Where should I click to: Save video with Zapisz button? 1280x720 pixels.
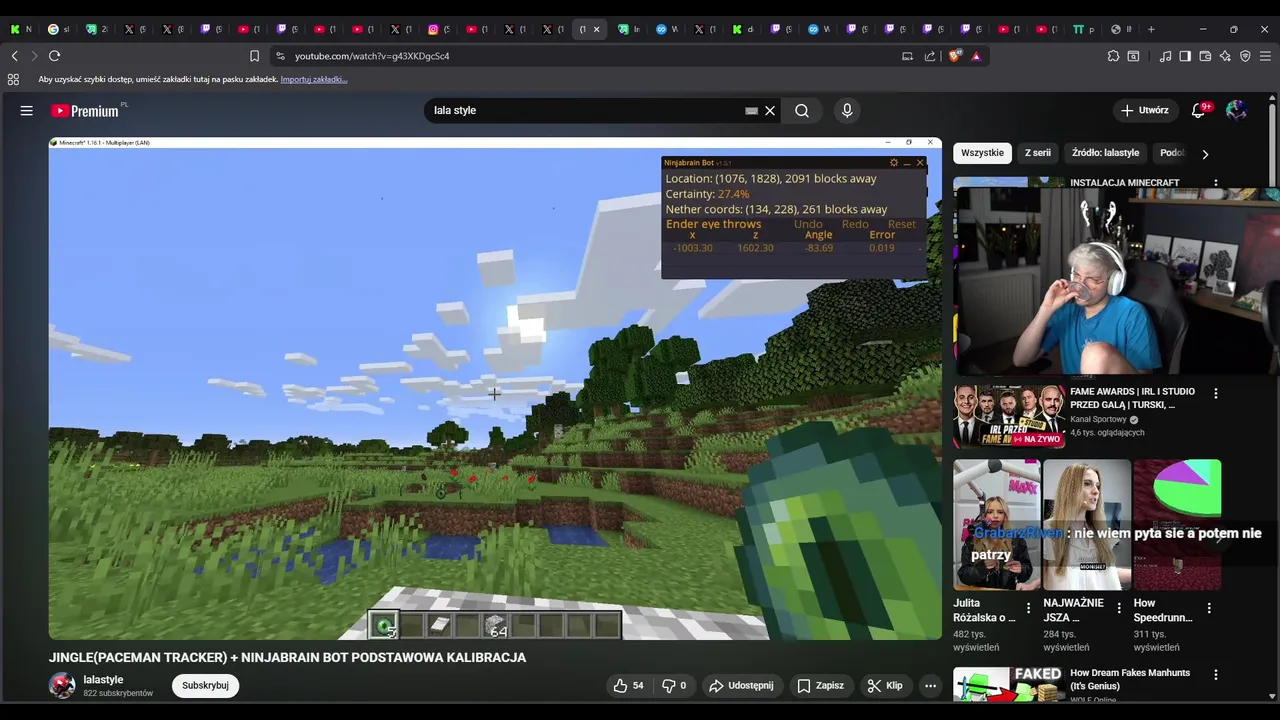pos(820,685)
